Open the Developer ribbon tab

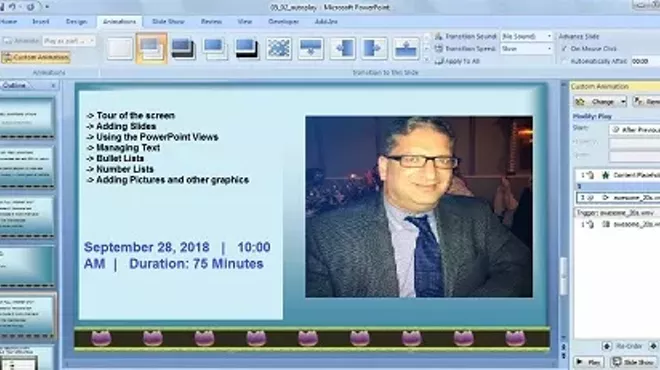[283, 21]
